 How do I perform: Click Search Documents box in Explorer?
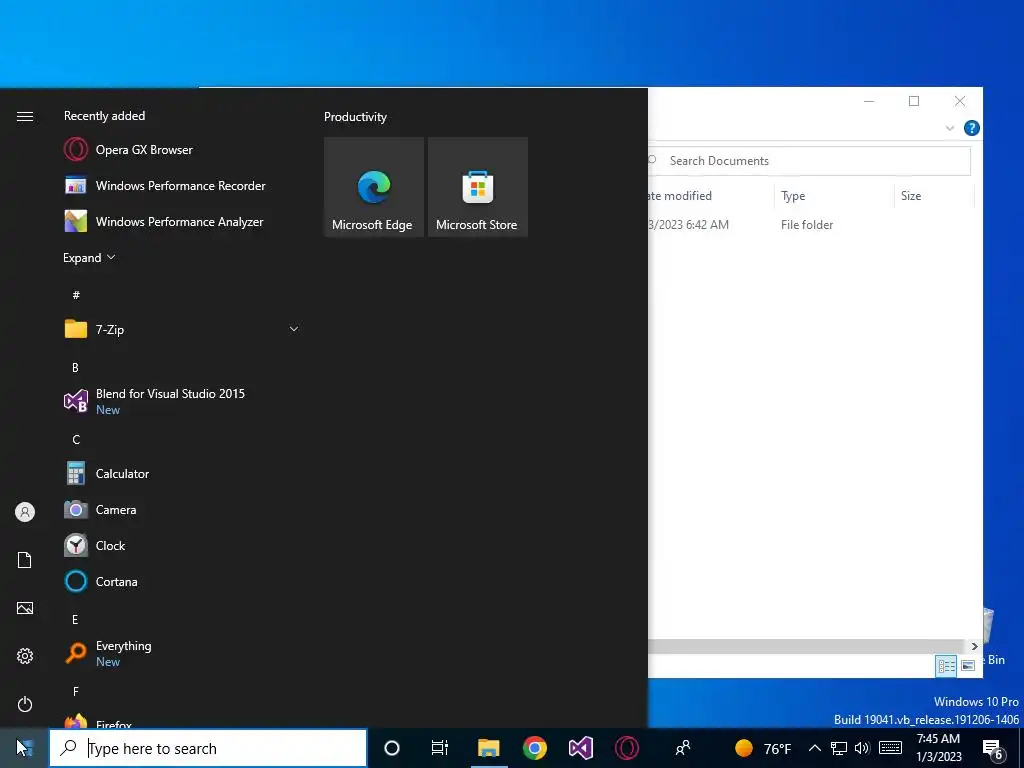click(x=810, y=161)
